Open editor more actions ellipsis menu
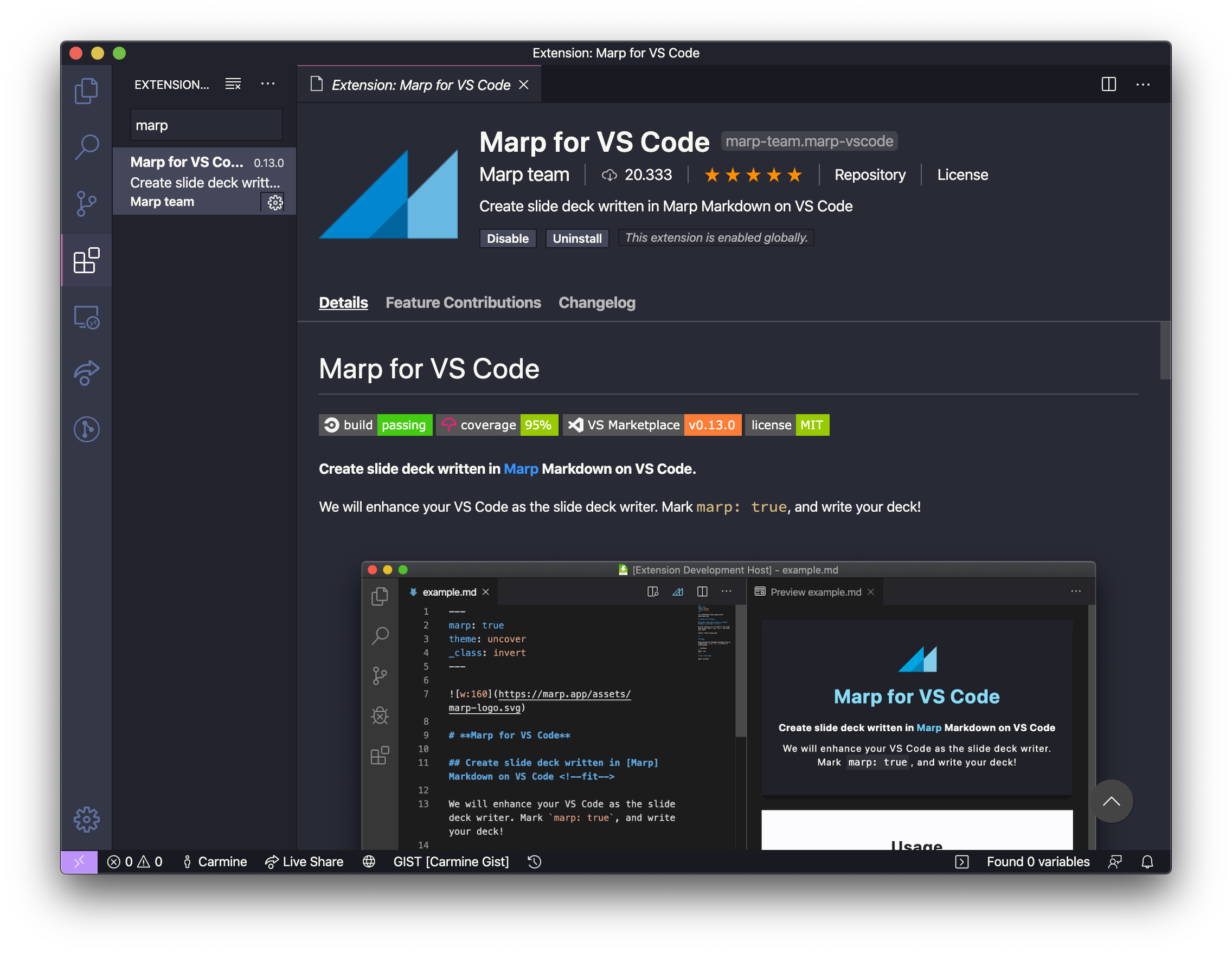 pos(1143,84)
